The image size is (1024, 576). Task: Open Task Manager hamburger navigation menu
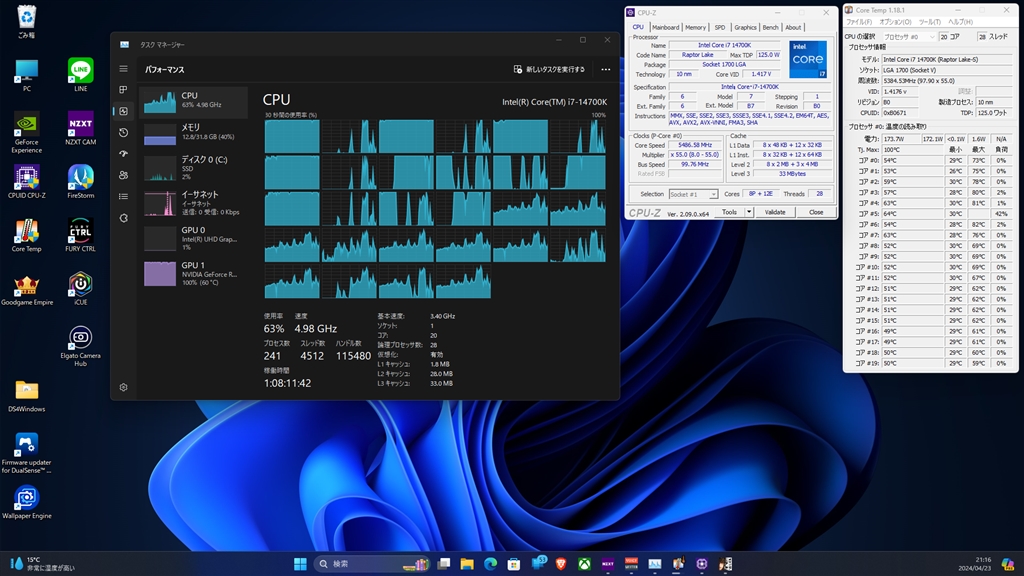(123, 69)
